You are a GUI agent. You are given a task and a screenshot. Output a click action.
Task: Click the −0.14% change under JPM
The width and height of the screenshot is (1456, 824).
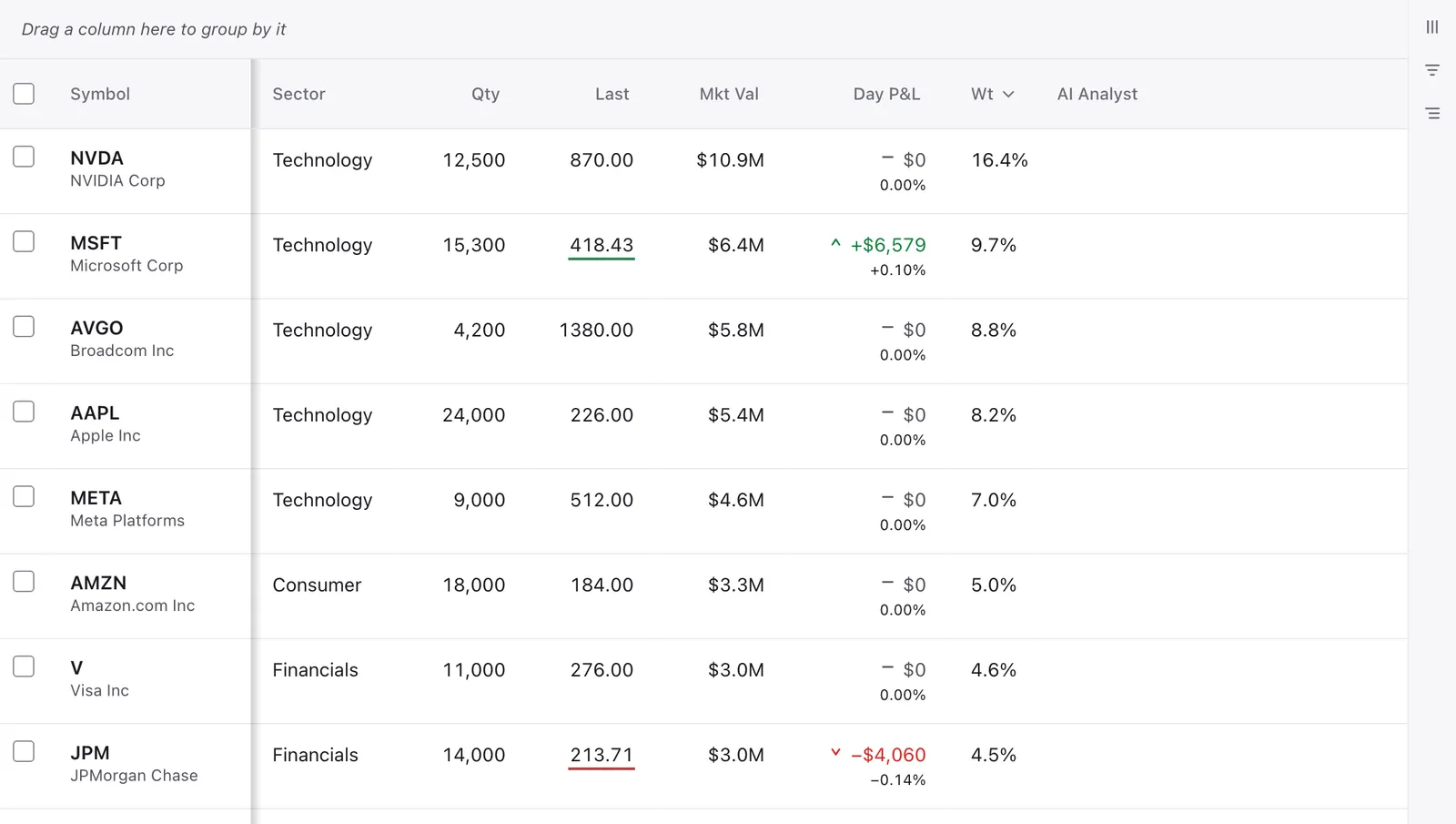pos(897,780)
